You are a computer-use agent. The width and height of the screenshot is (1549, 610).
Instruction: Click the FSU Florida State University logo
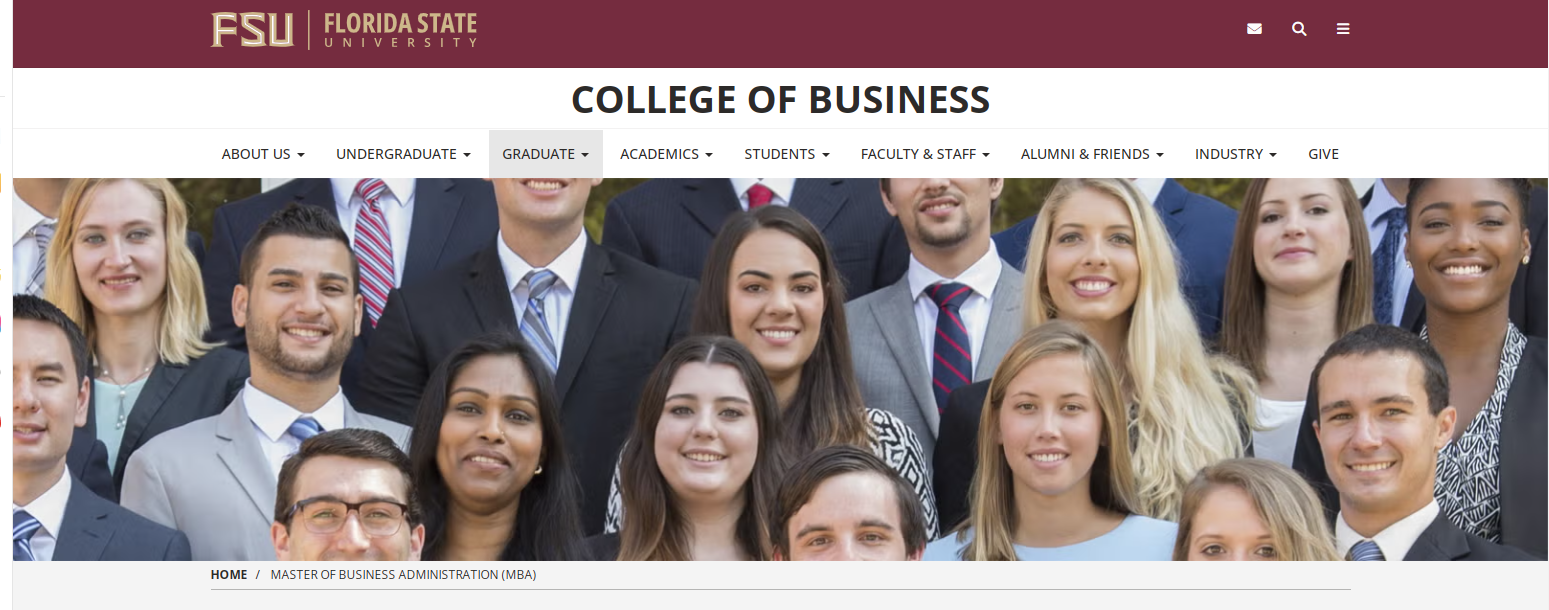pyautogui.click(x=344, y=30)
